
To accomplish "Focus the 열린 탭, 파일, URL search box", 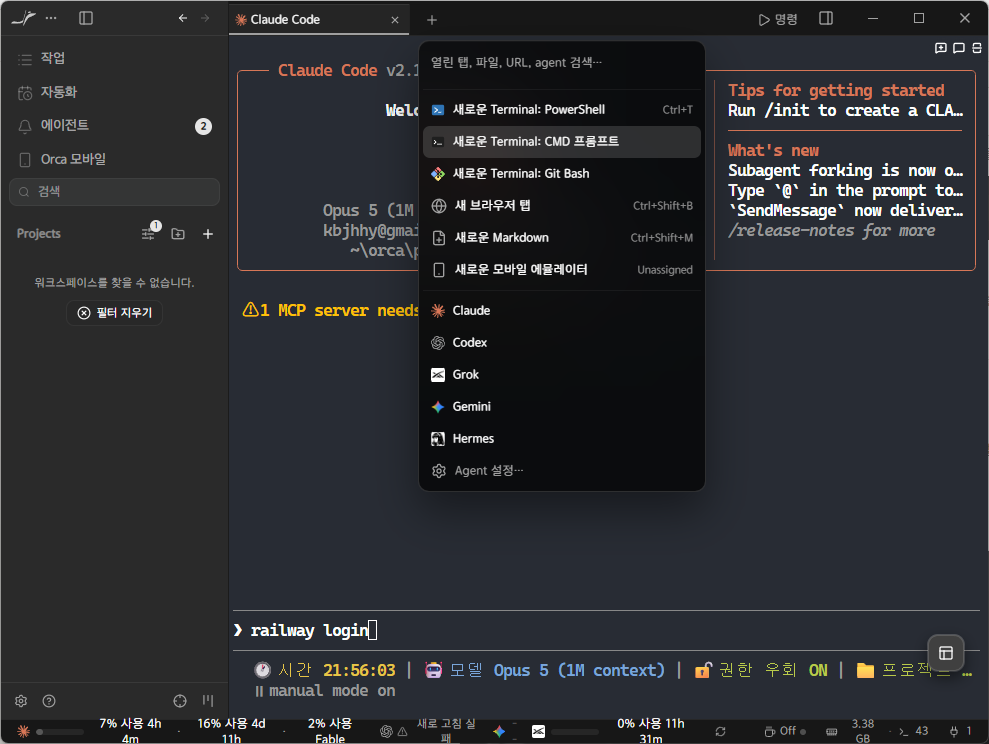I will click(561, 62).
